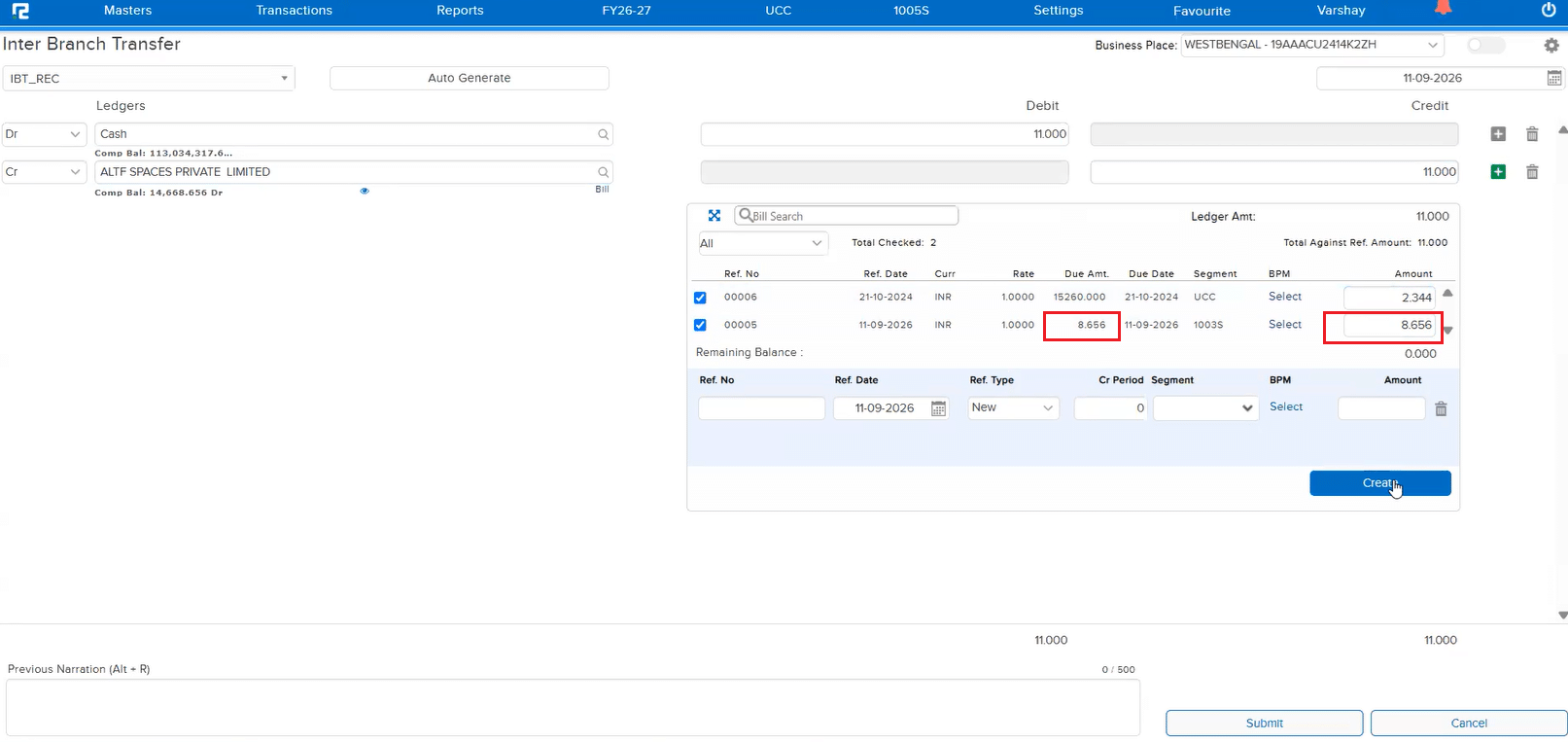
Task: Click the search icon in ALTF SPACES ledger field
Action: pos(604,172)
